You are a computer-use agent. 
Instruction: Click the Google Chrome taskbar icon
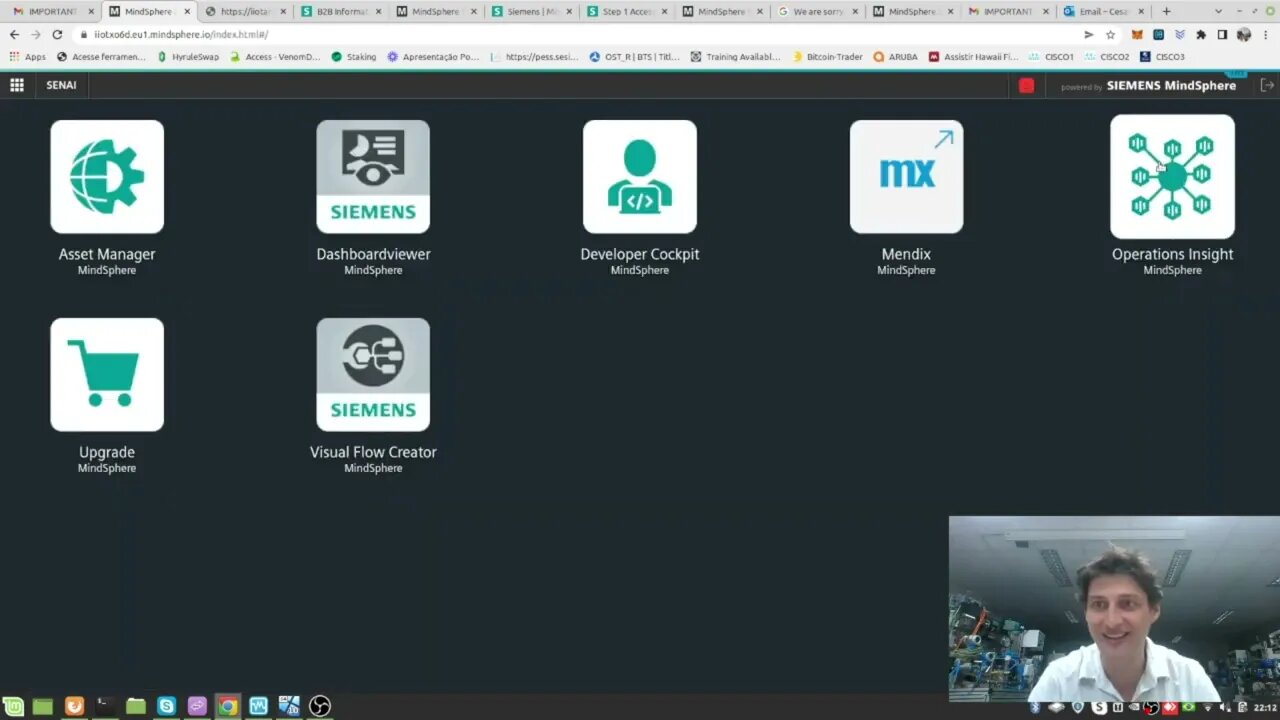[228, 706]
